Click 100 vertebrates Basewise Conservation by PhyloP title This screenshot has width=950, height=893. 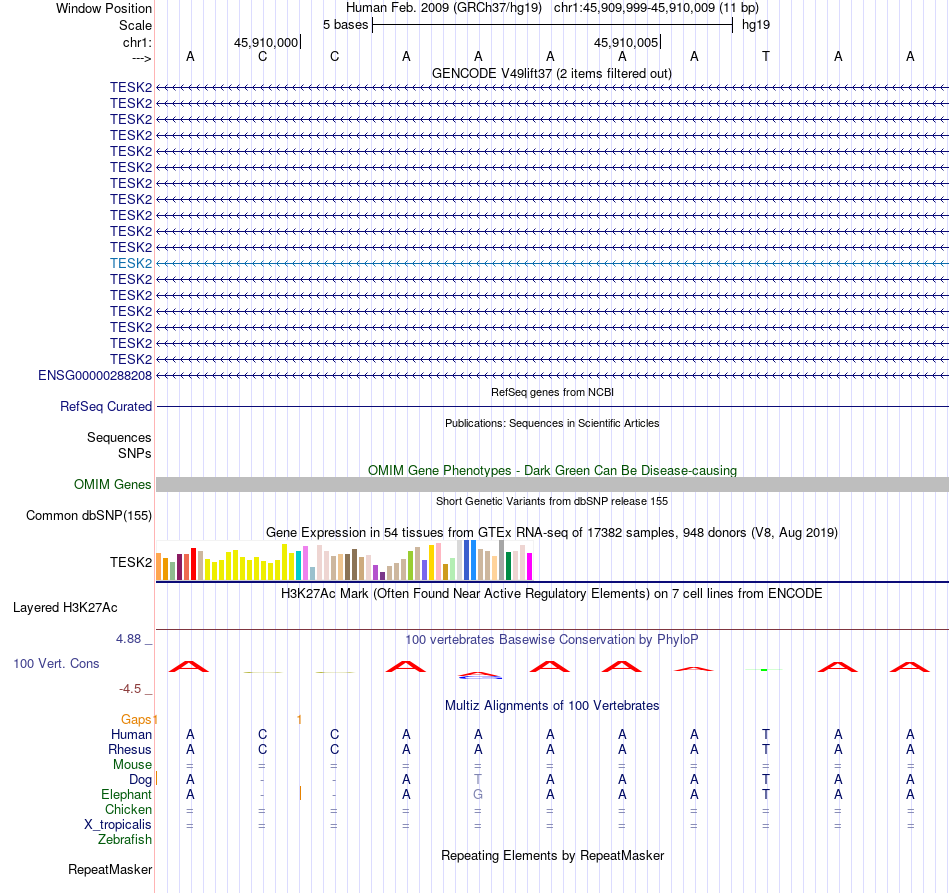pos(552,639)
